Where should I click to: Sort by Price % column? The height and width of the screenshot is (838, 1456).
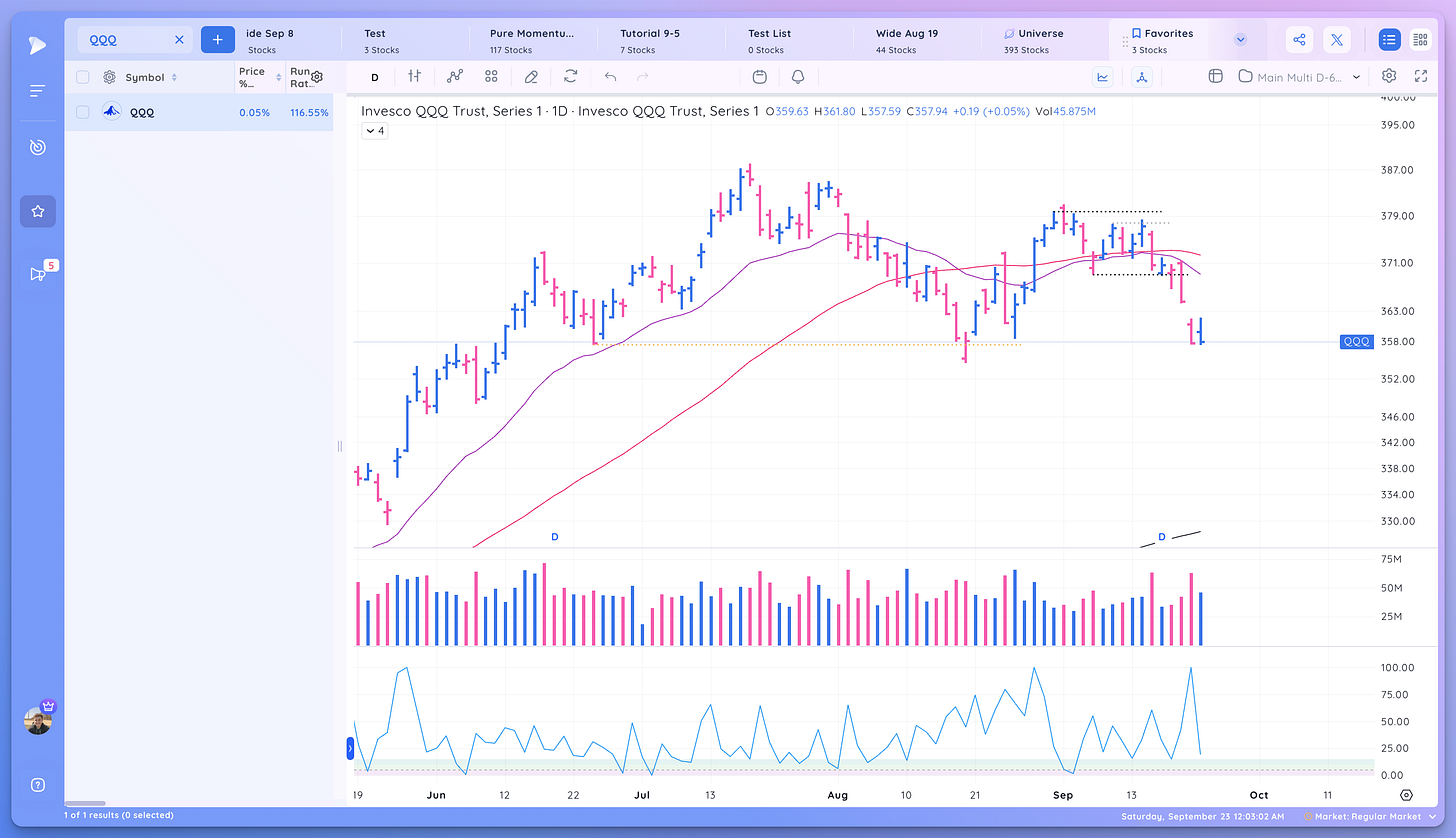(258, 77)
